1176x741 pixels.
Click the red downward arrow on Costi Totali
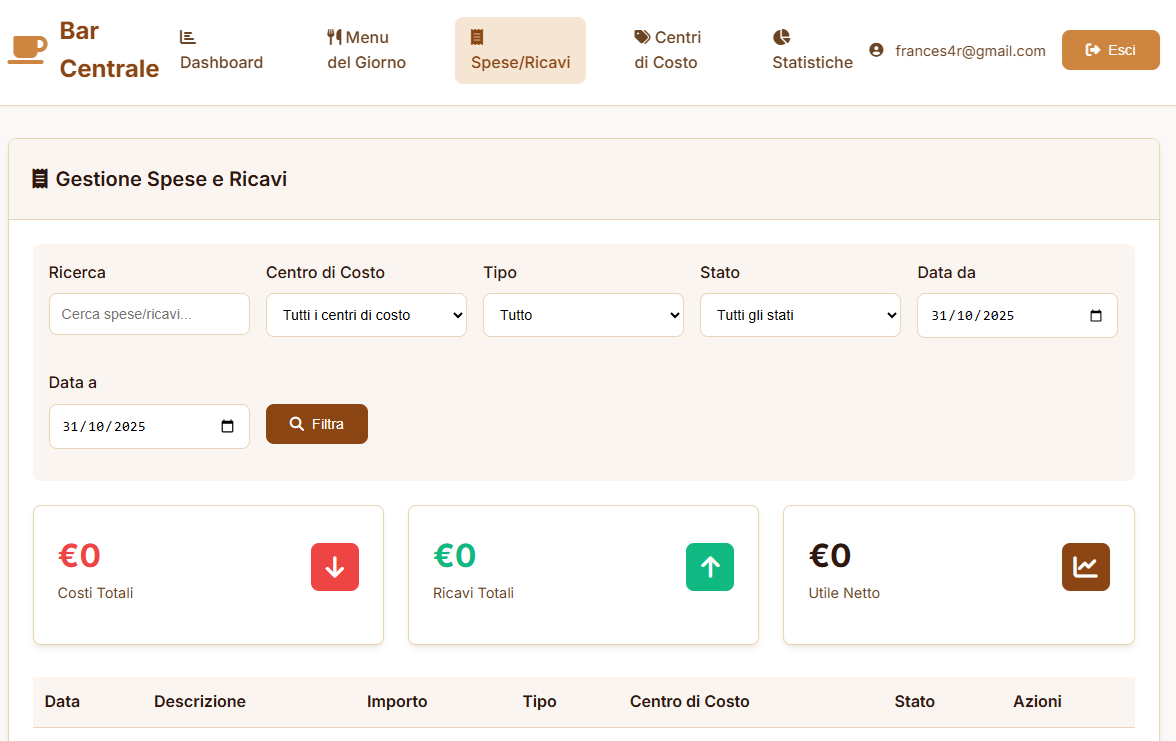[335, 566]
